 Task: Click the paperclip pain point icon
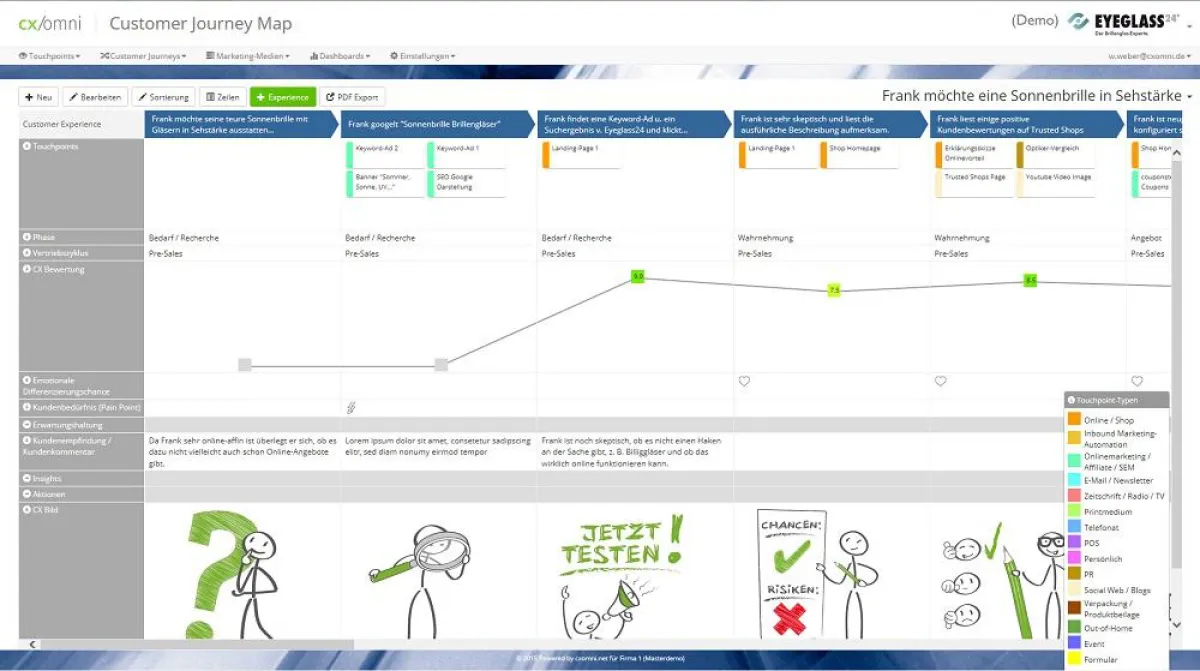pos(351,407)
